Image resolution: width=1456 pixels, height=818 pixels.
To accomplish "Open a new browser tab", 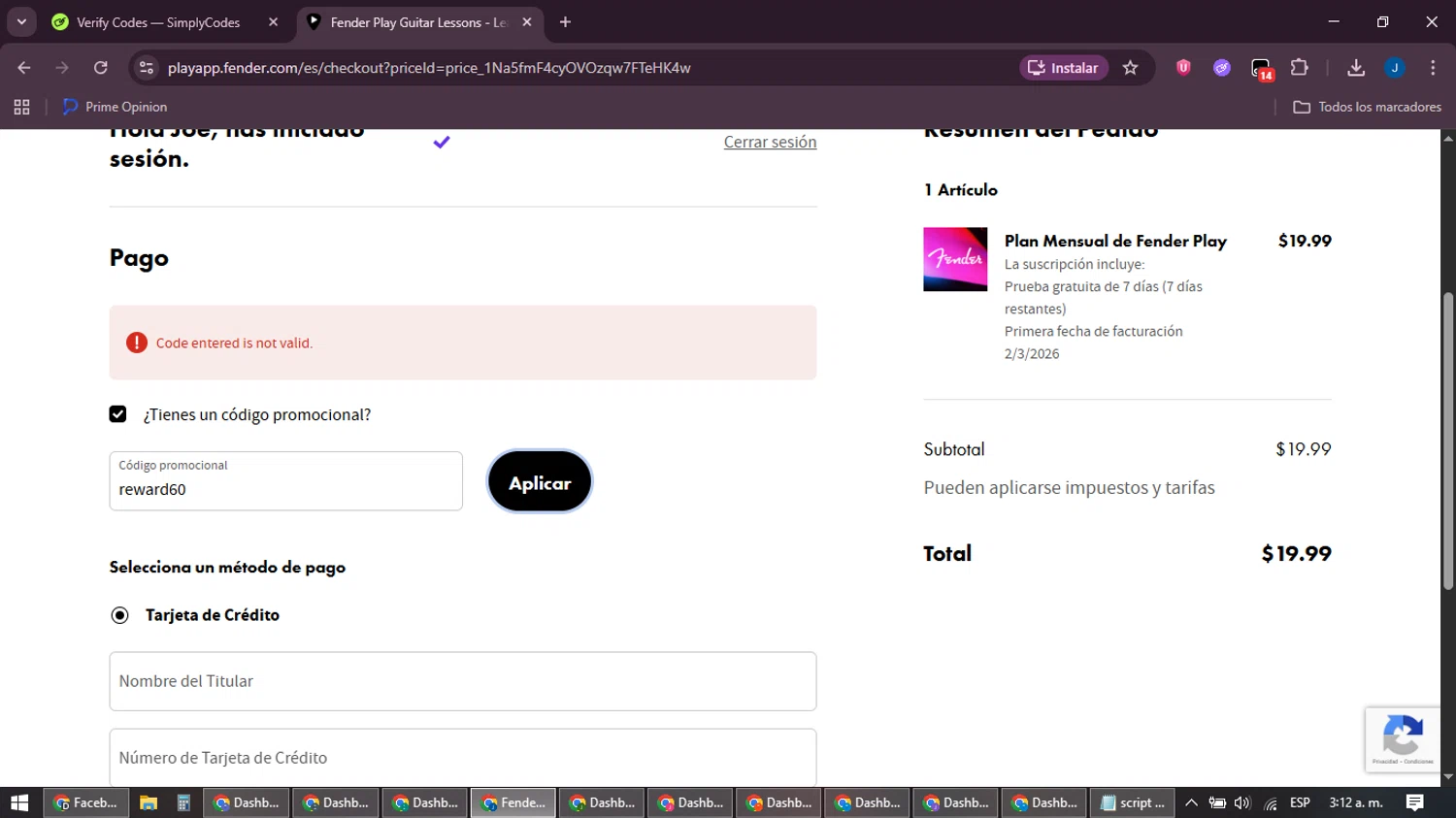I will point(565,22).
